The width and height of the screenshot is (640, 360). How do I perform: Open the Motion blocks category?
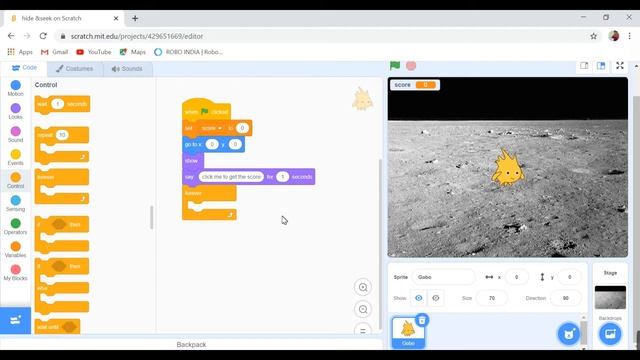coord(16,88)
